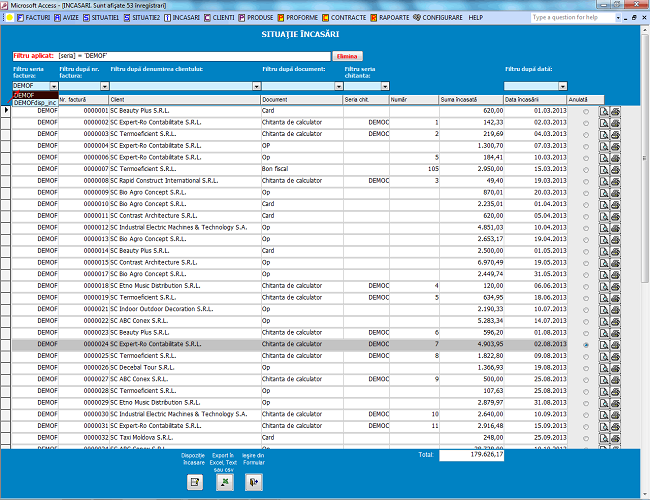The width and height of the screenshot is (650, 500).
Task: Open the preview icon for invoice 0000024
Action: click(604, 345)
